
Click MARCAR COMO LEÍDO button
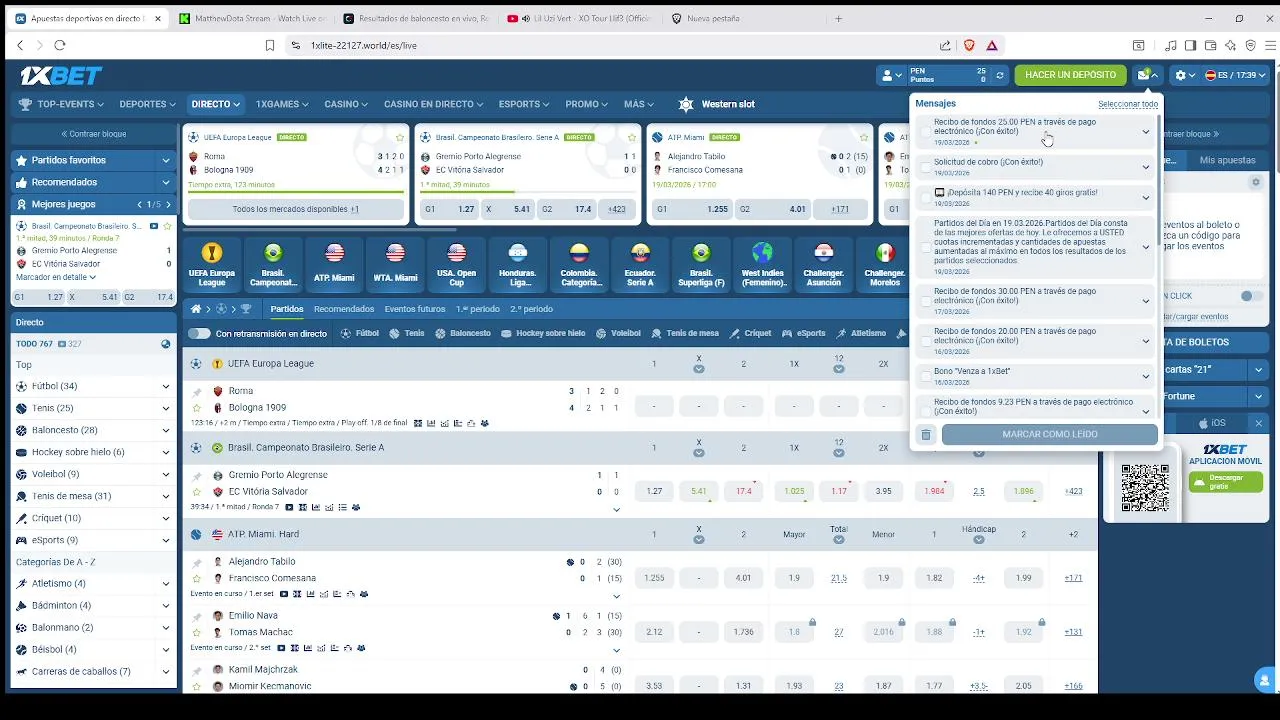[x=1050, y=434]
